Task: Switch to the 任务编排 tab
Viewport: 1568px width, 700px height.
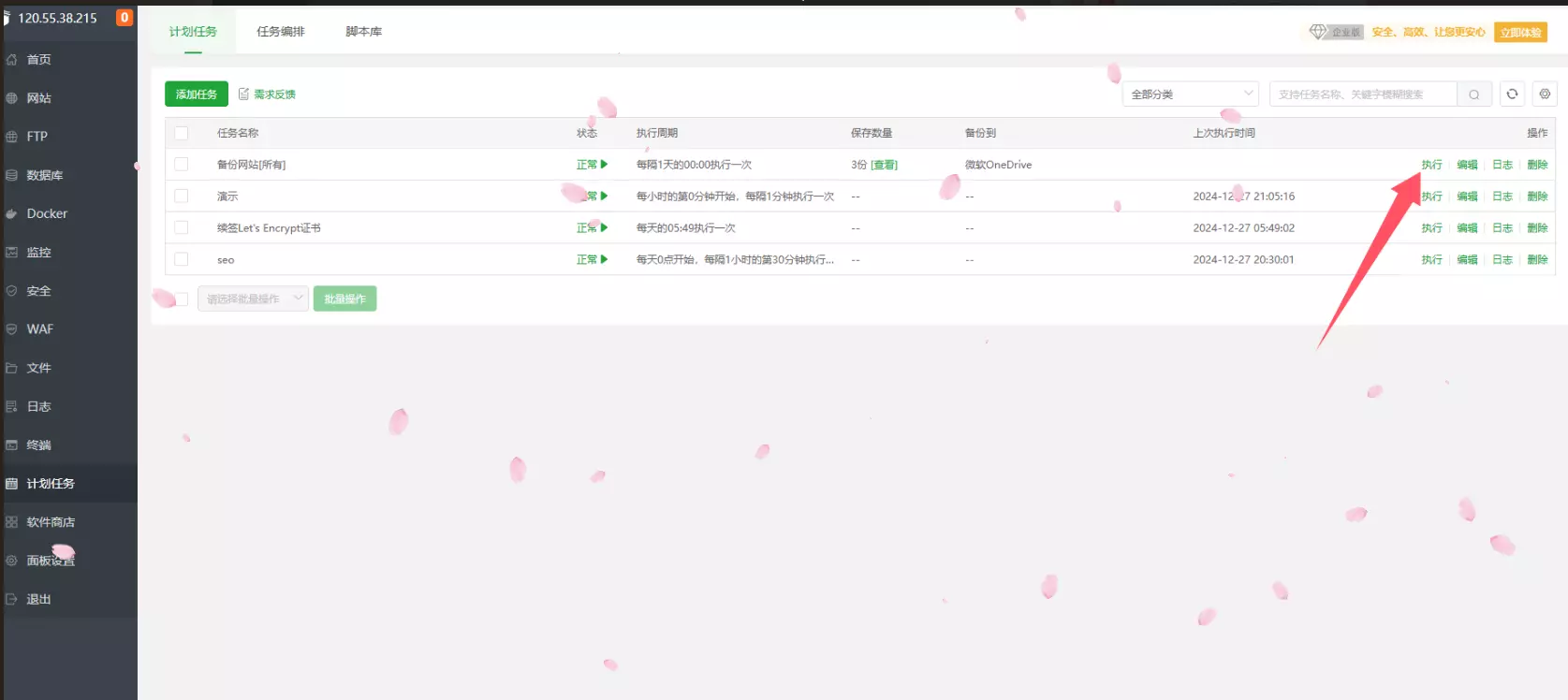Action: tap(281, 32)
